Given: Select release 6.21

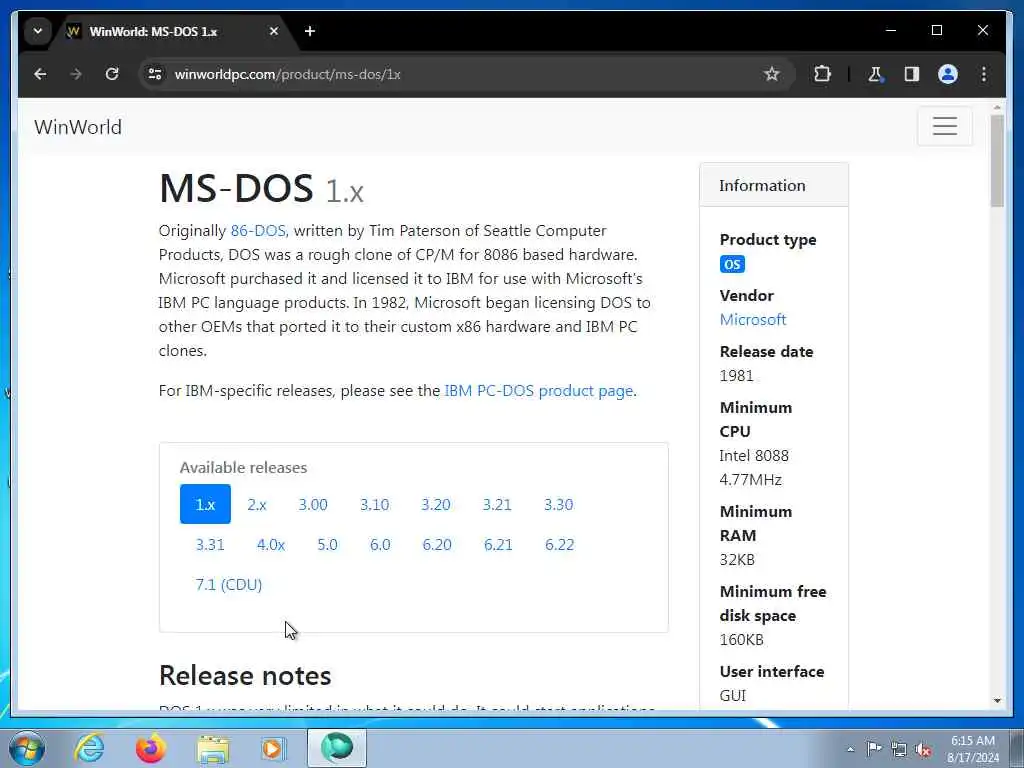Looking at the screenshot, I should 498,545.
